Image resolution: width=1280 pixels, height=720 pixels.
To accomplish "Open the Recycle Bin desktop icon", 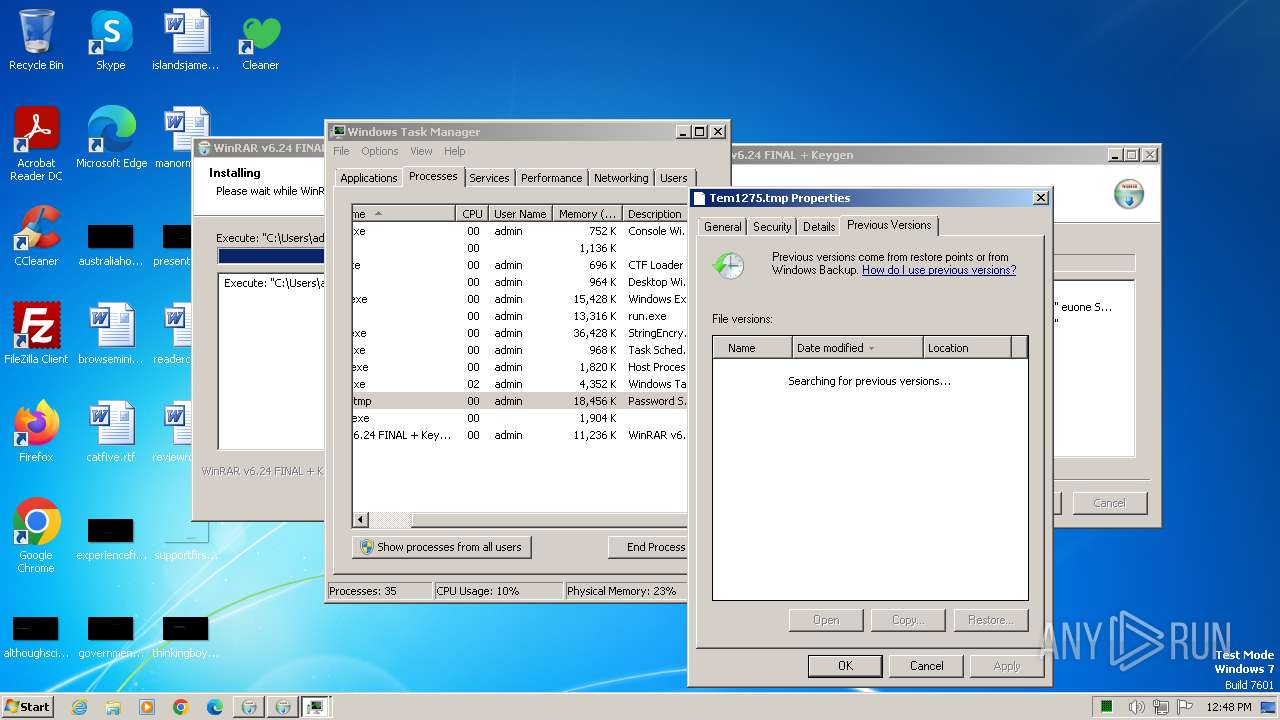I will tap(36, 40).
